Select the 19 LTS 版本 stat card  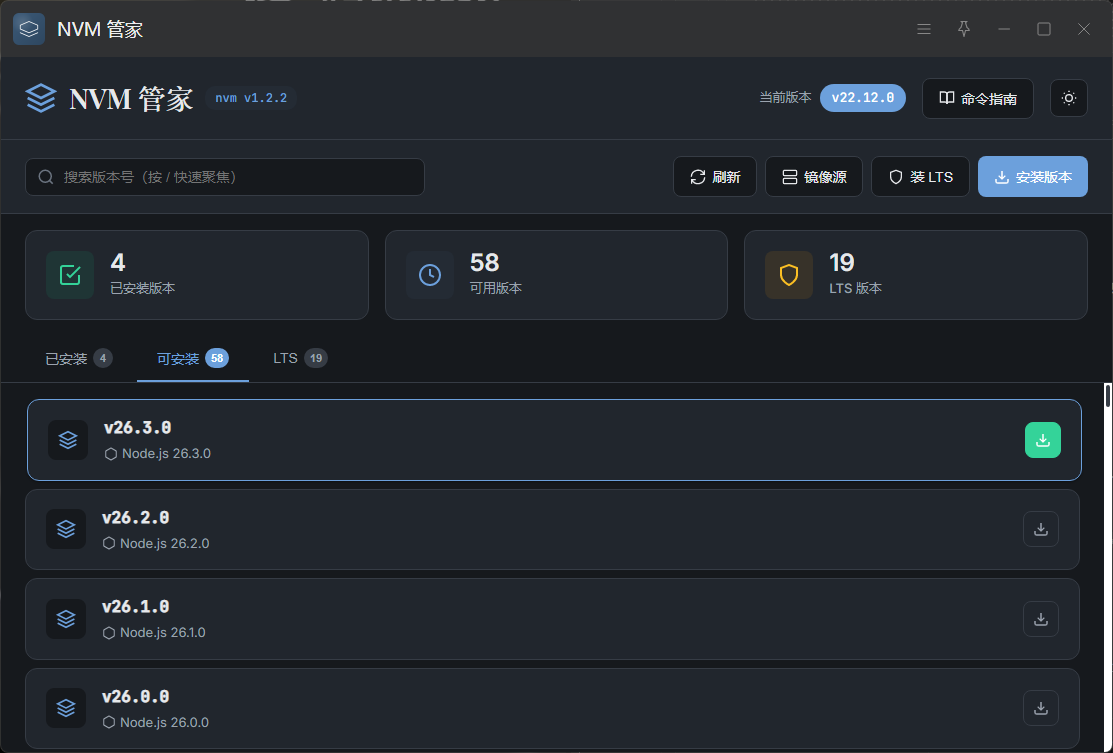coord(916,275)
